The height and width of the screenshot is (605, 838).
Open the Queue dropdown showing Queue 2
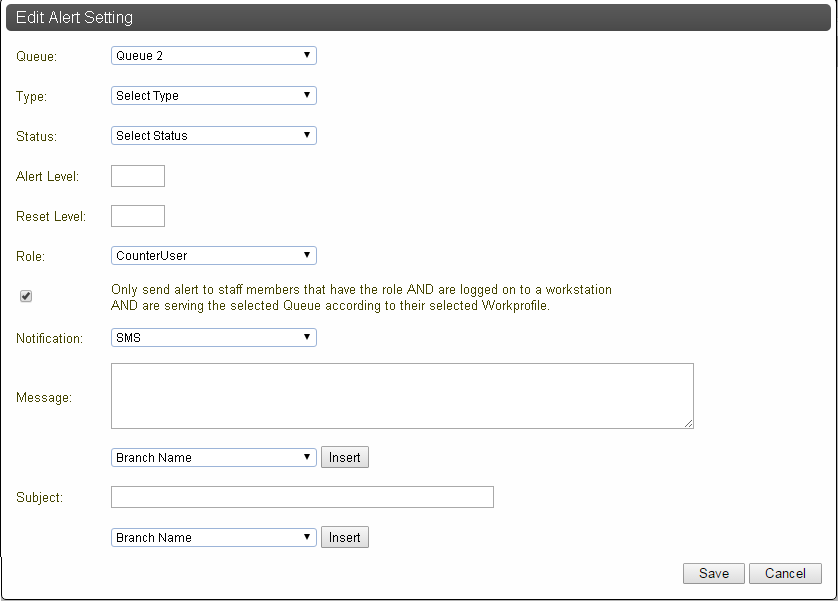coord(214,56)
